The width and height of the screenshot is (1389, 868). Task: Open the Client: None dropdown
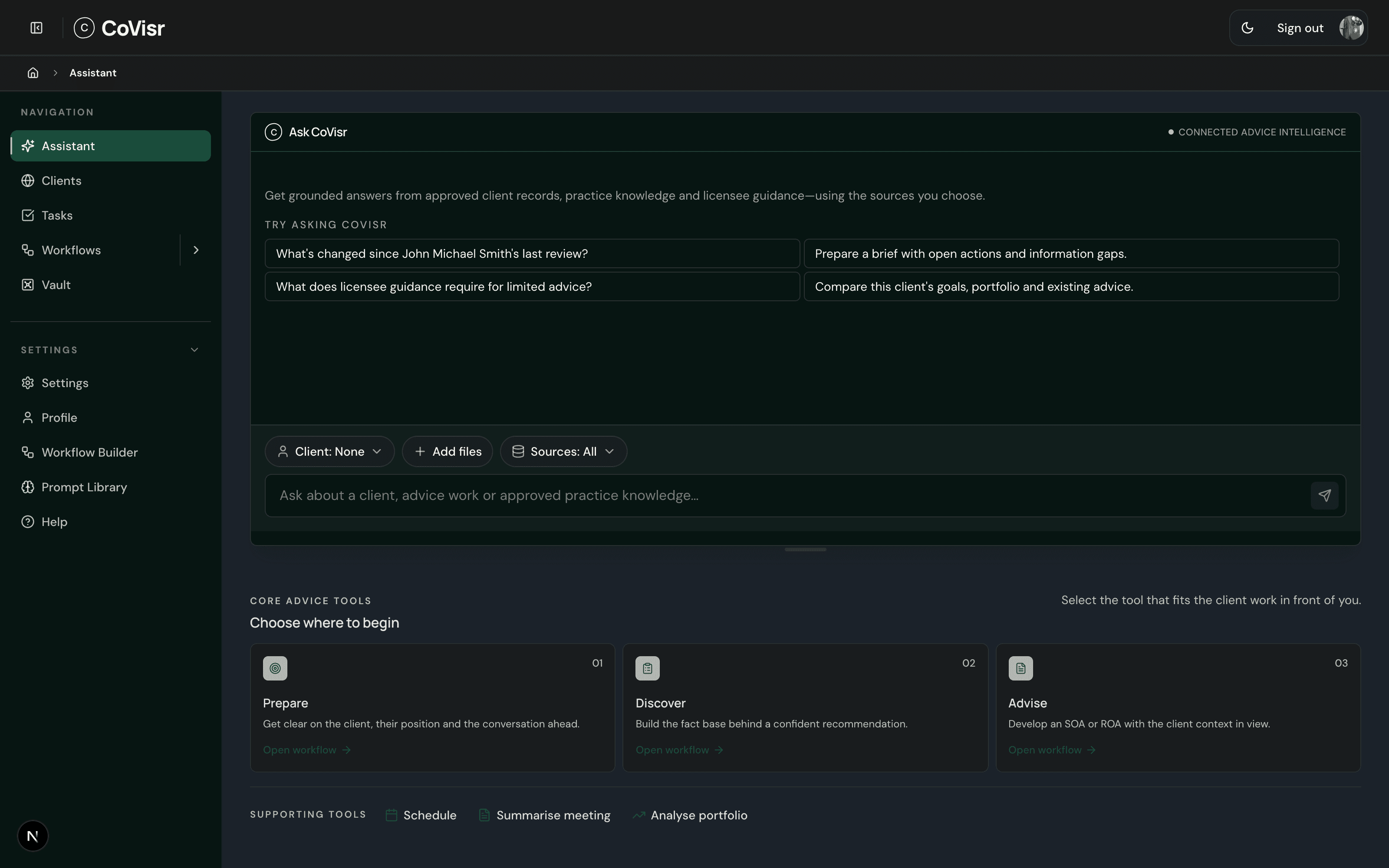tap(329, 452)
